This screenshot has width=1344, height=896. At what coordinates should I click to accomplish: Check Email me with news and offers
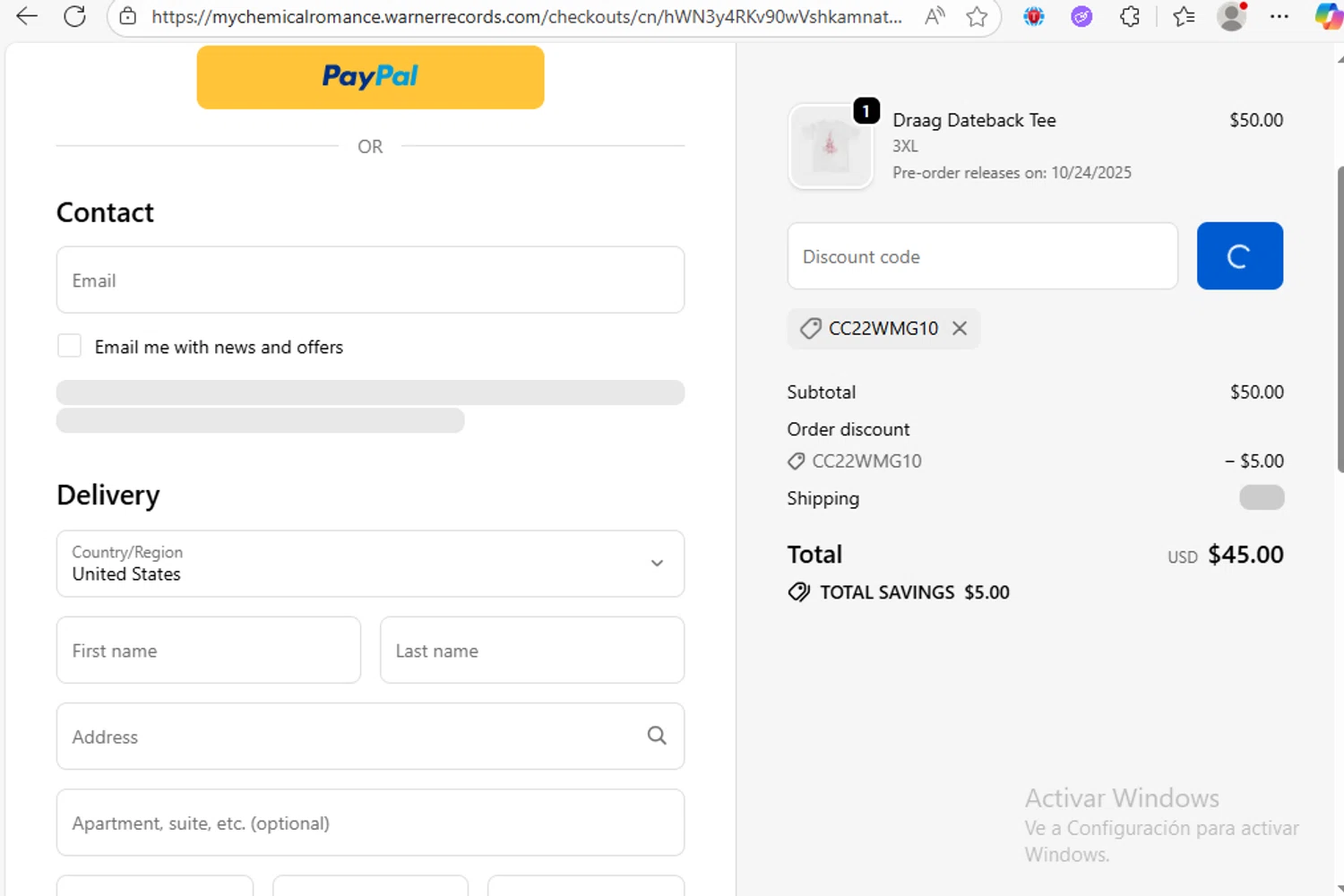[x=69, y=346]
